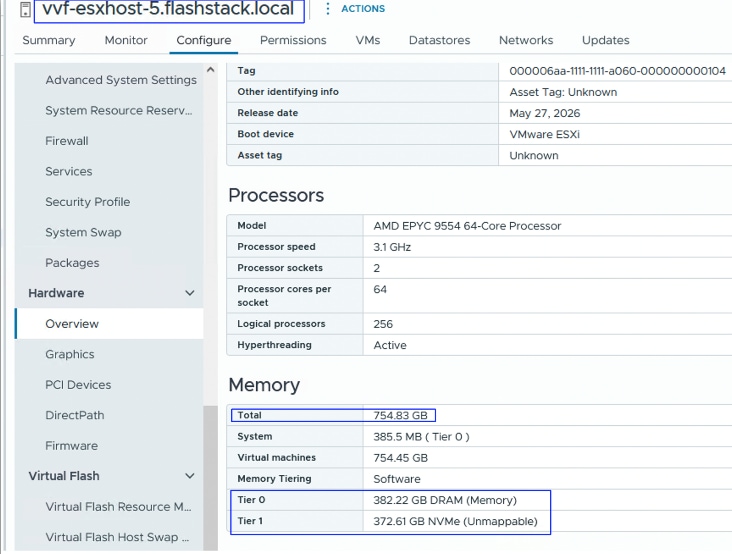Image resolution: width=732 pixels, height=554 pixels.
Task: Click the release date May 27, 2026
Action: (544, 113)
